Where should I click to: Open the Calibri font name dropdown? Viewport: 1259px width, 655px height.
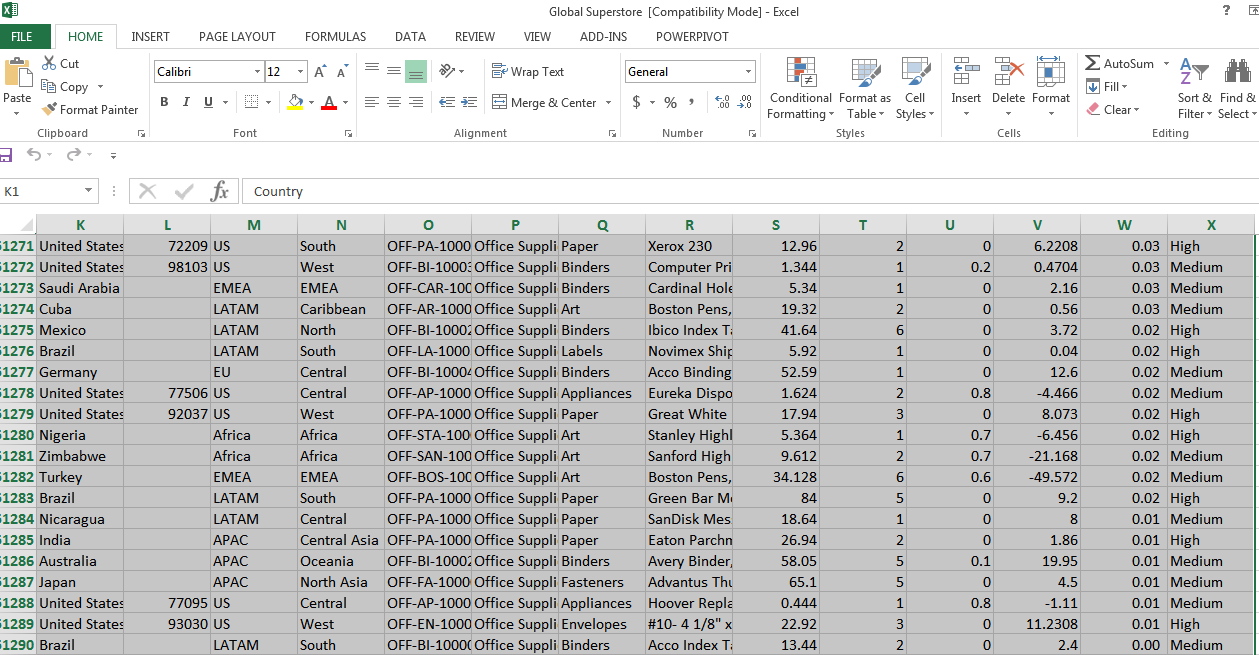pos(256,72)
